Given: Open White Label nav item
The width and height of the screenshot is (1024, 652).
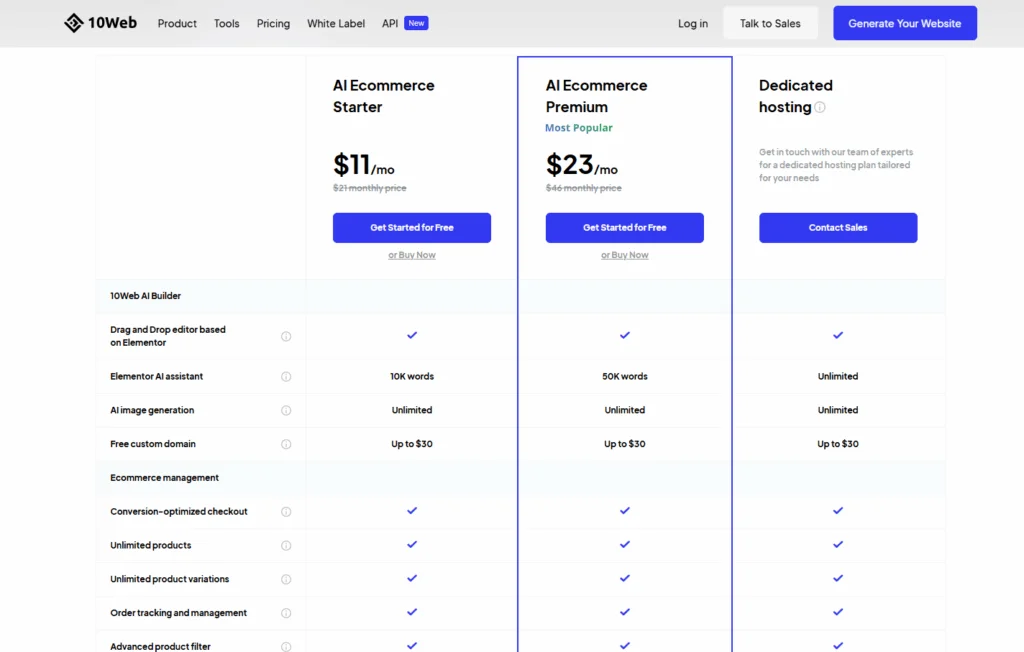Looking at the screenshot, I should point(336,24).
